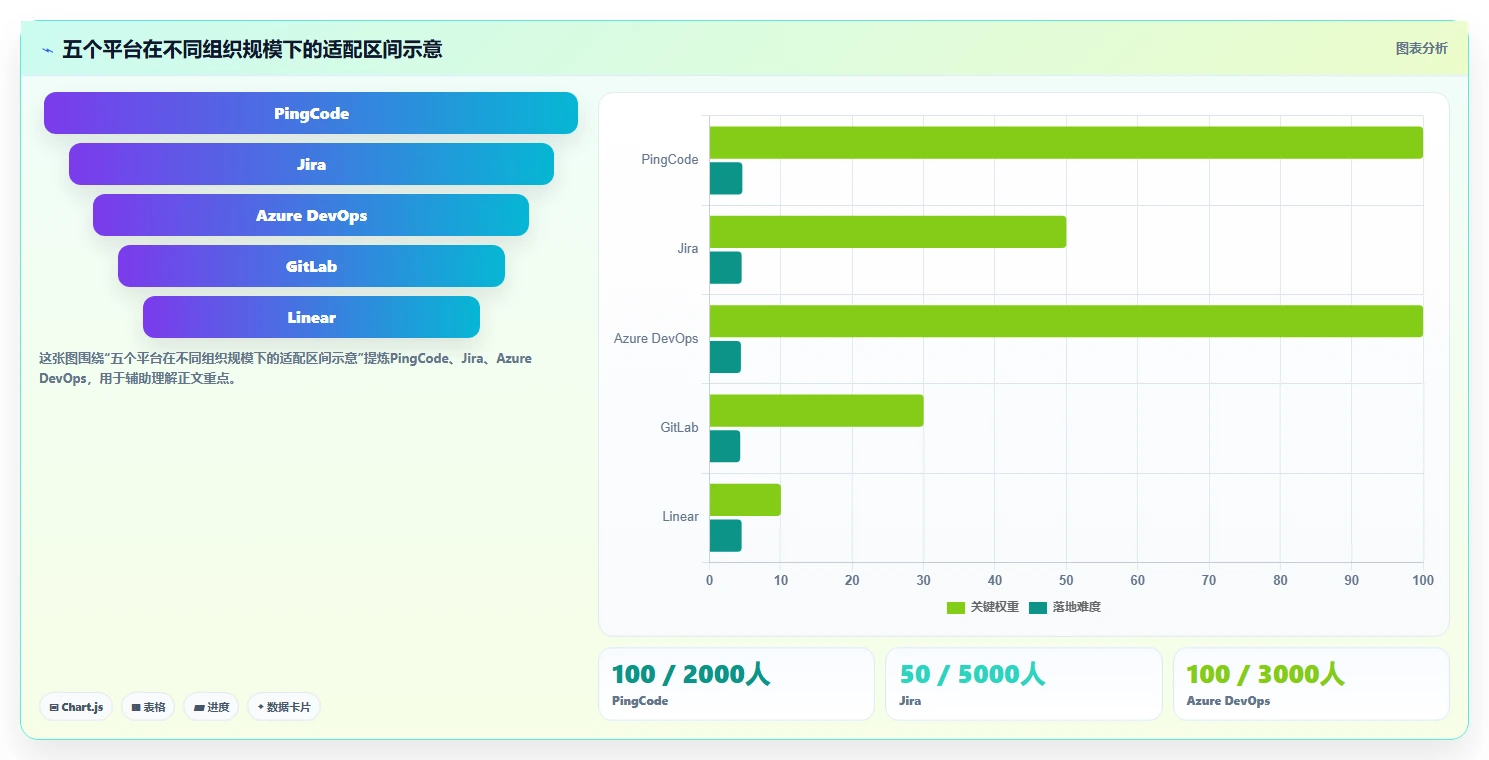Screen dimensions: 1489x760
Task: Select the GitLab funnel bar
Action: (311, 266)
